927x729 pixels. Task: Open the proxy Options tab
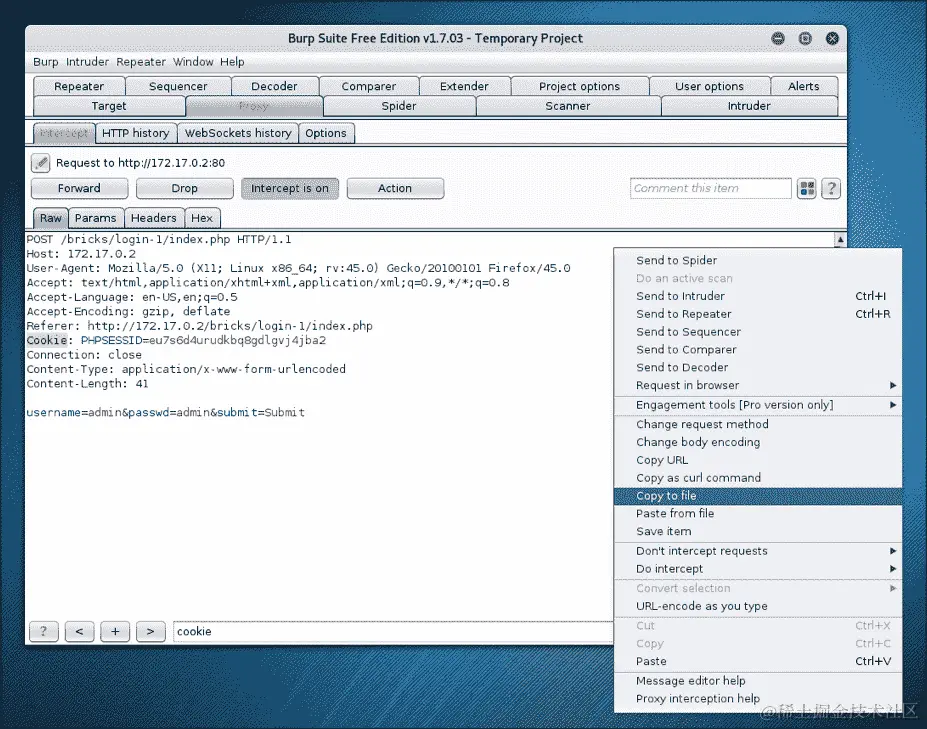(326, 134)
